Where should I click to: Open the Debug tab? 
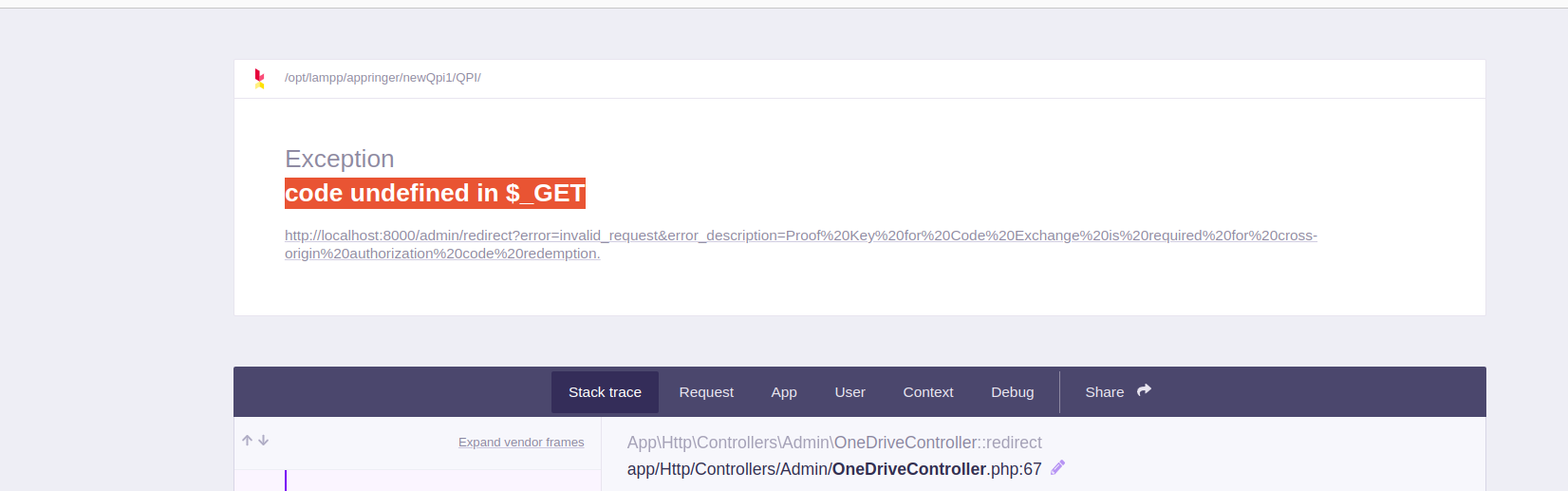point(1013,392)
